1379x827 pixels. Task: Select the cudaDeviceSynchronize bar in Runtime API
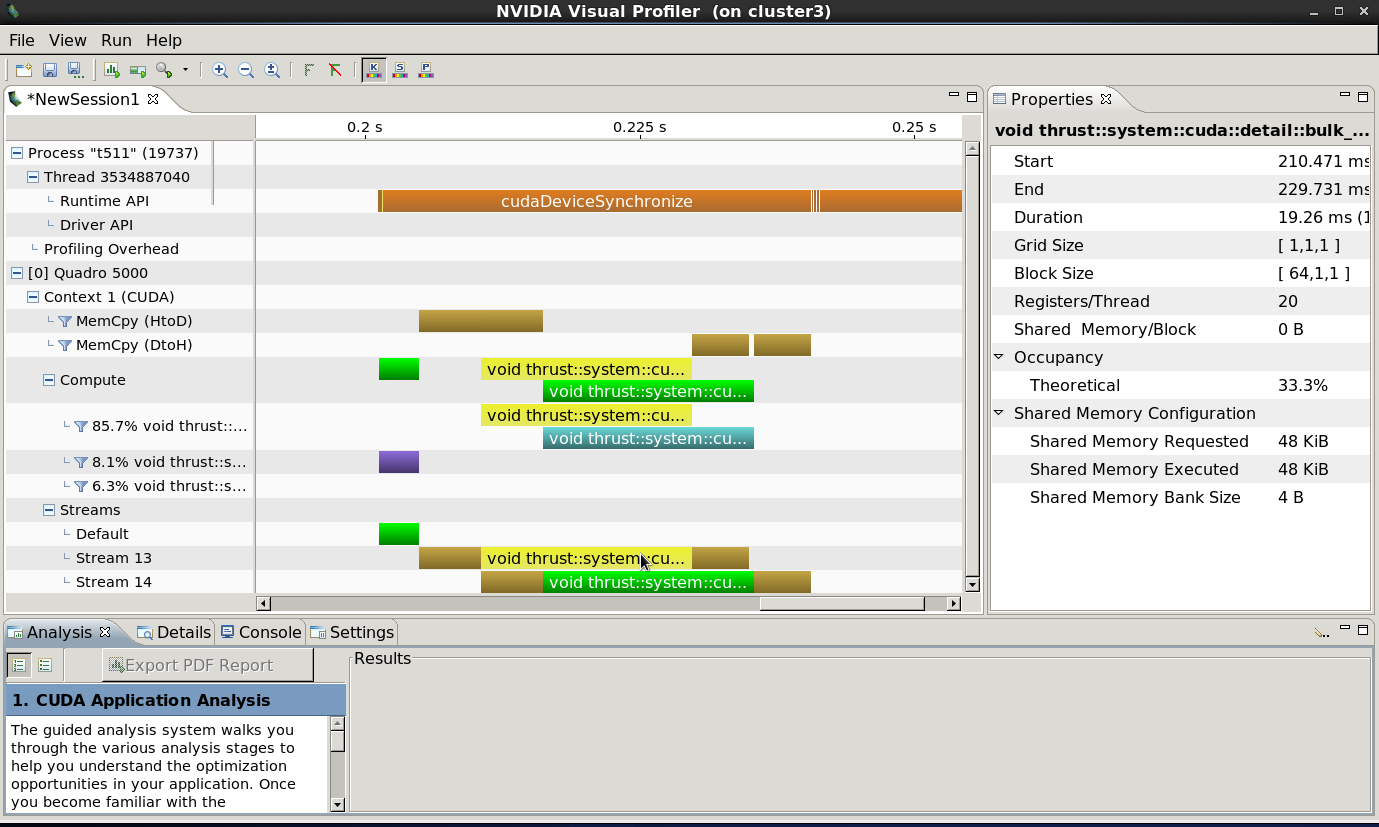tap(596, 201)
